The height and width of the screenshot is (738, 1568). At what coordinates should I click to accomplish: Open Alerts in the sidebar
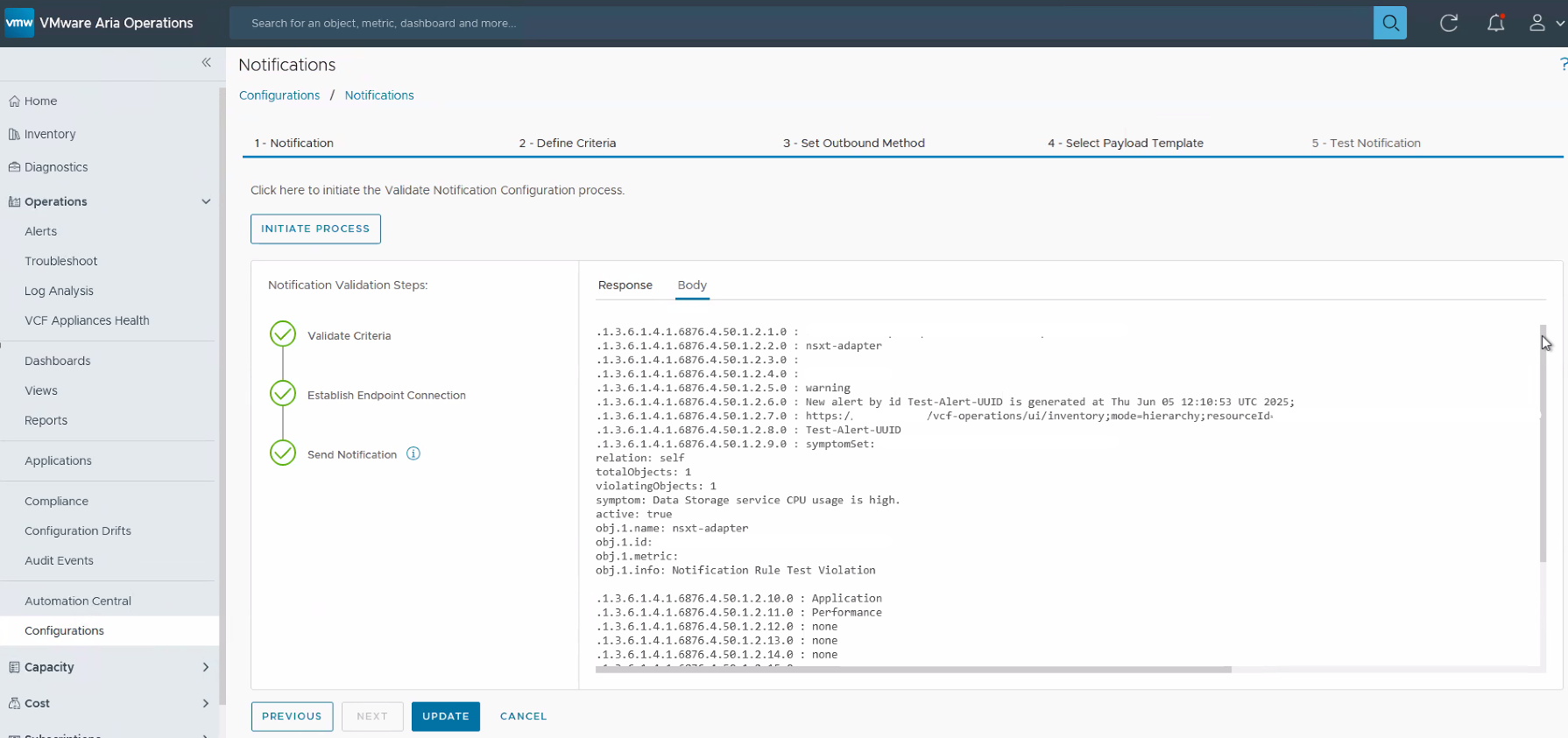(41, 231)
